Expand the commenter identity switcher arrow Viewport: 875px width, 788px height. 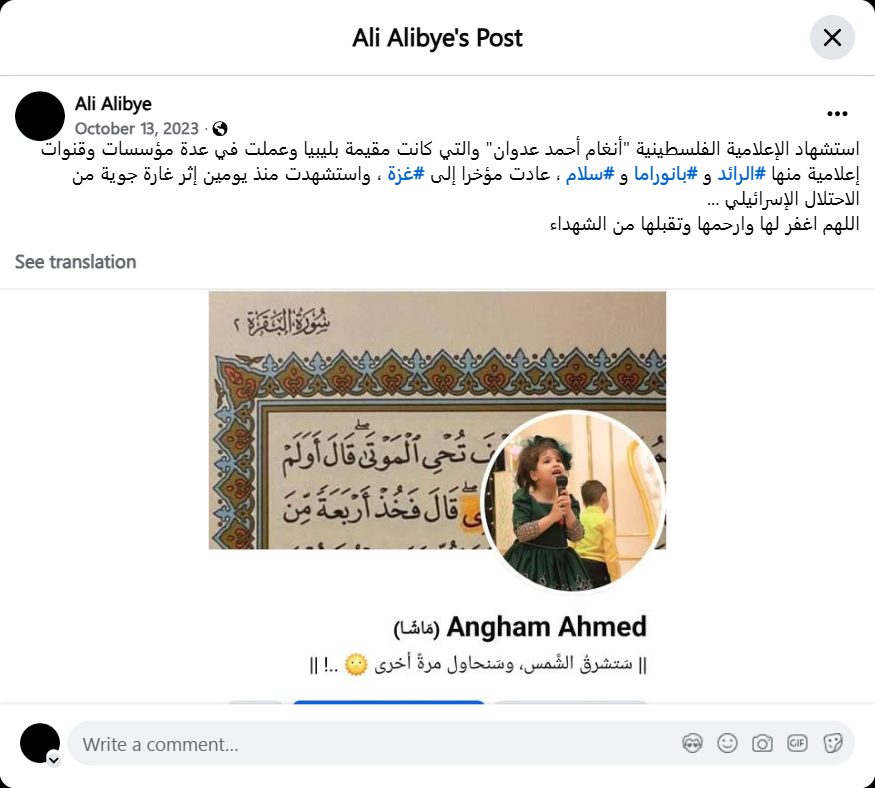pyautogui.click(x=54, y=760)
